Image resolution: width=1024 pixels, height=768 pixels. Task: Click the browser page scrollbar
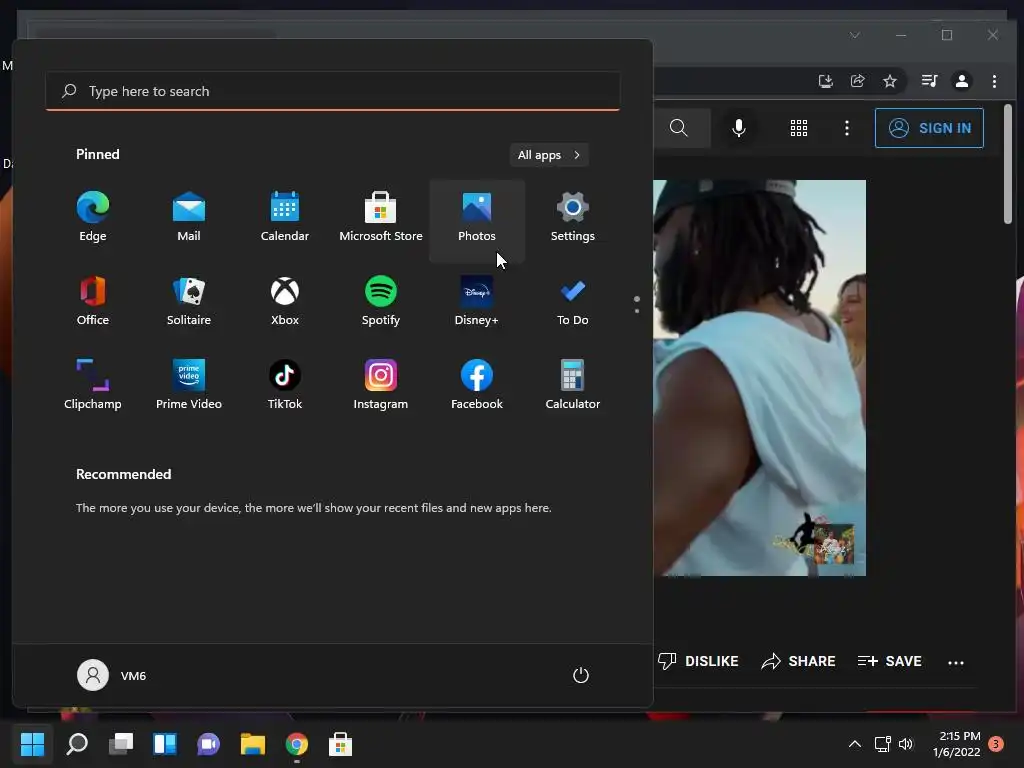click(x=1008, y=165)
